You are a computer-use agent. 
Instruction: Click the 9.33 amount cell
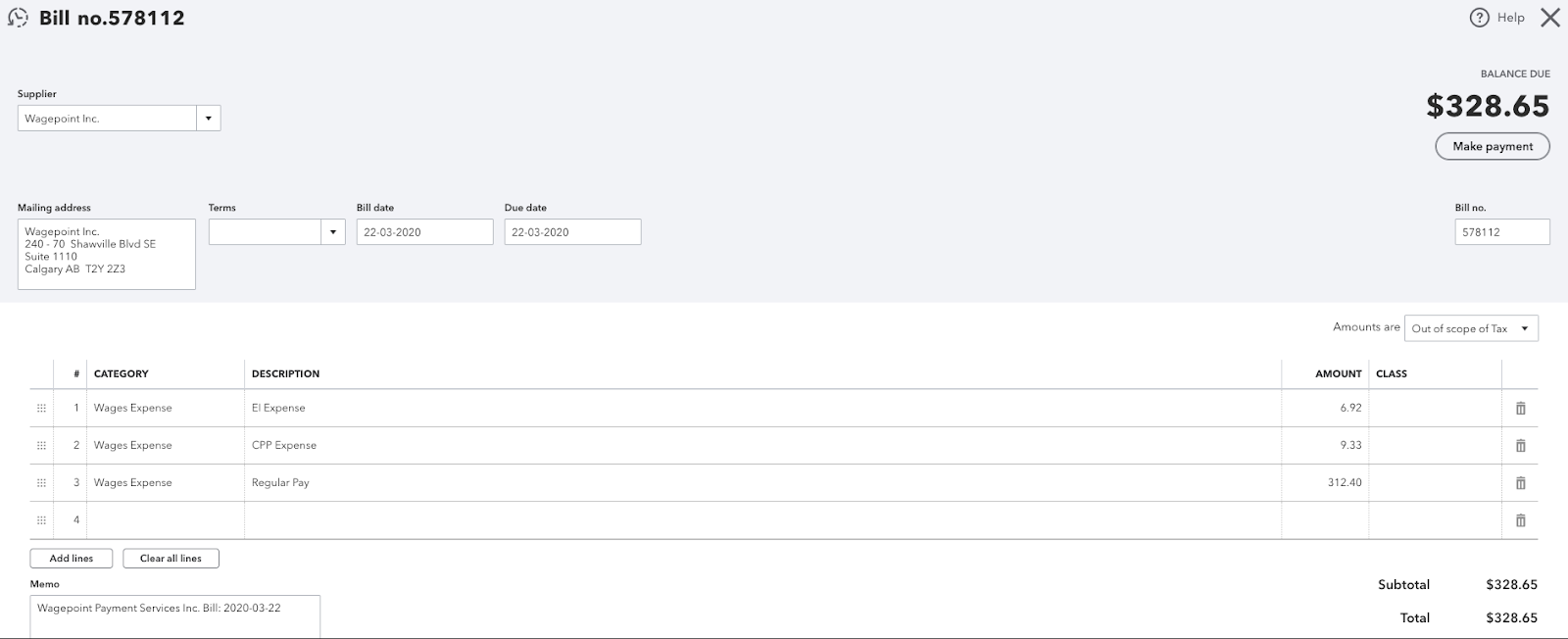(x=1325, y=446)
